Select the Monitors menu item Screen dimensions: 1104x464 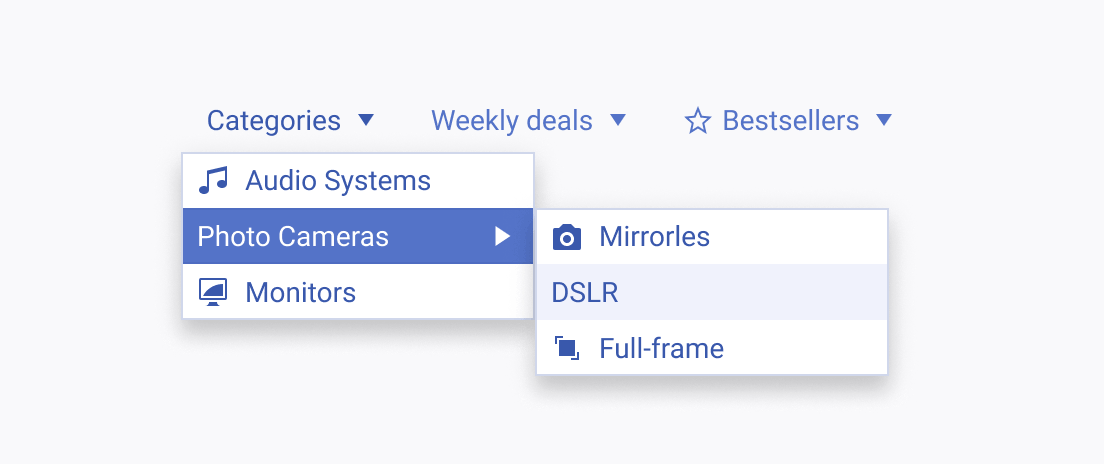(x=358, y=291)
